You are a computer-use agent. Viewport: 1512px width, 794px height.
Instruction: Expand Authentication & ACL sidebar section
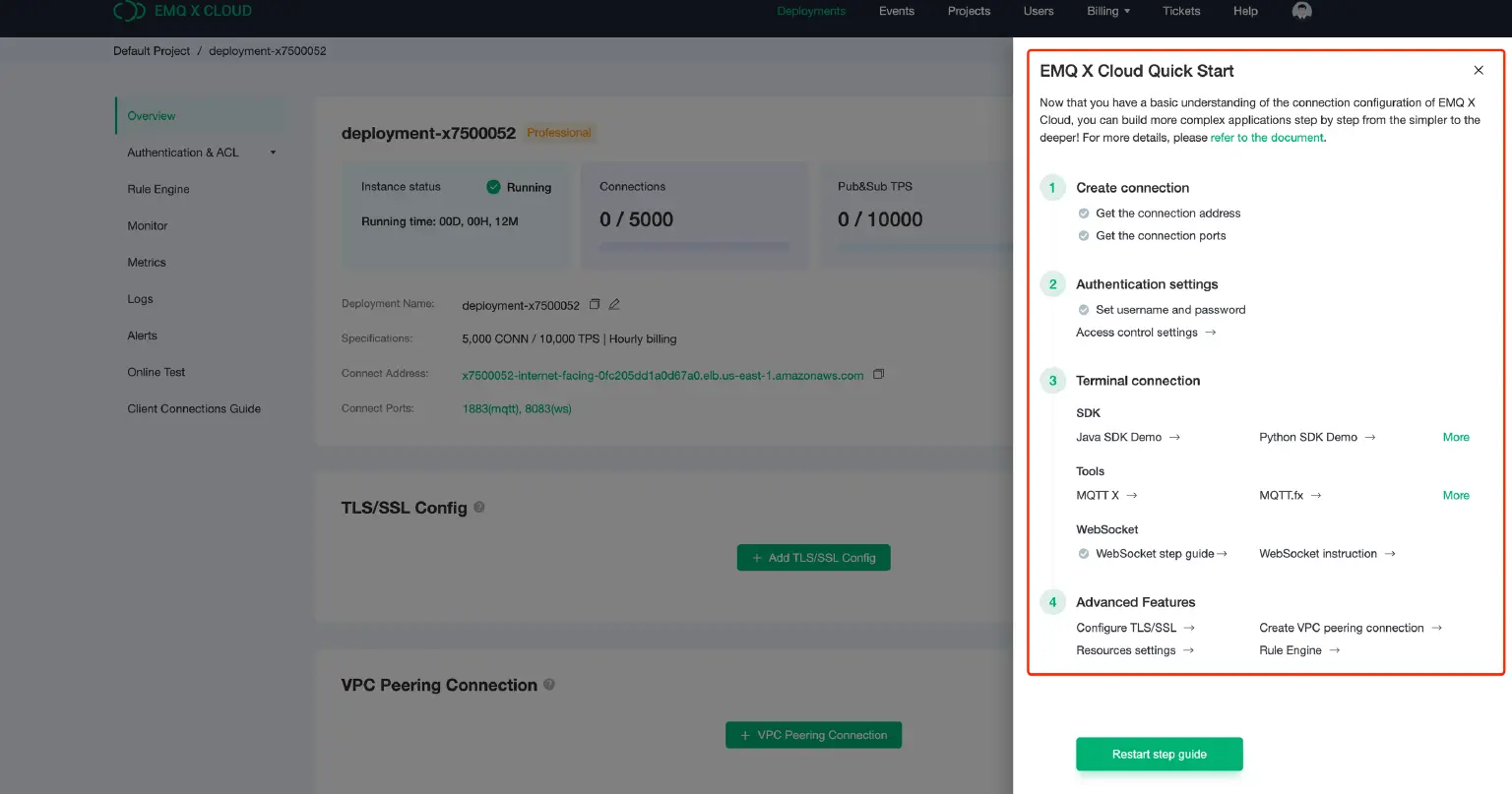click(273, 153)
